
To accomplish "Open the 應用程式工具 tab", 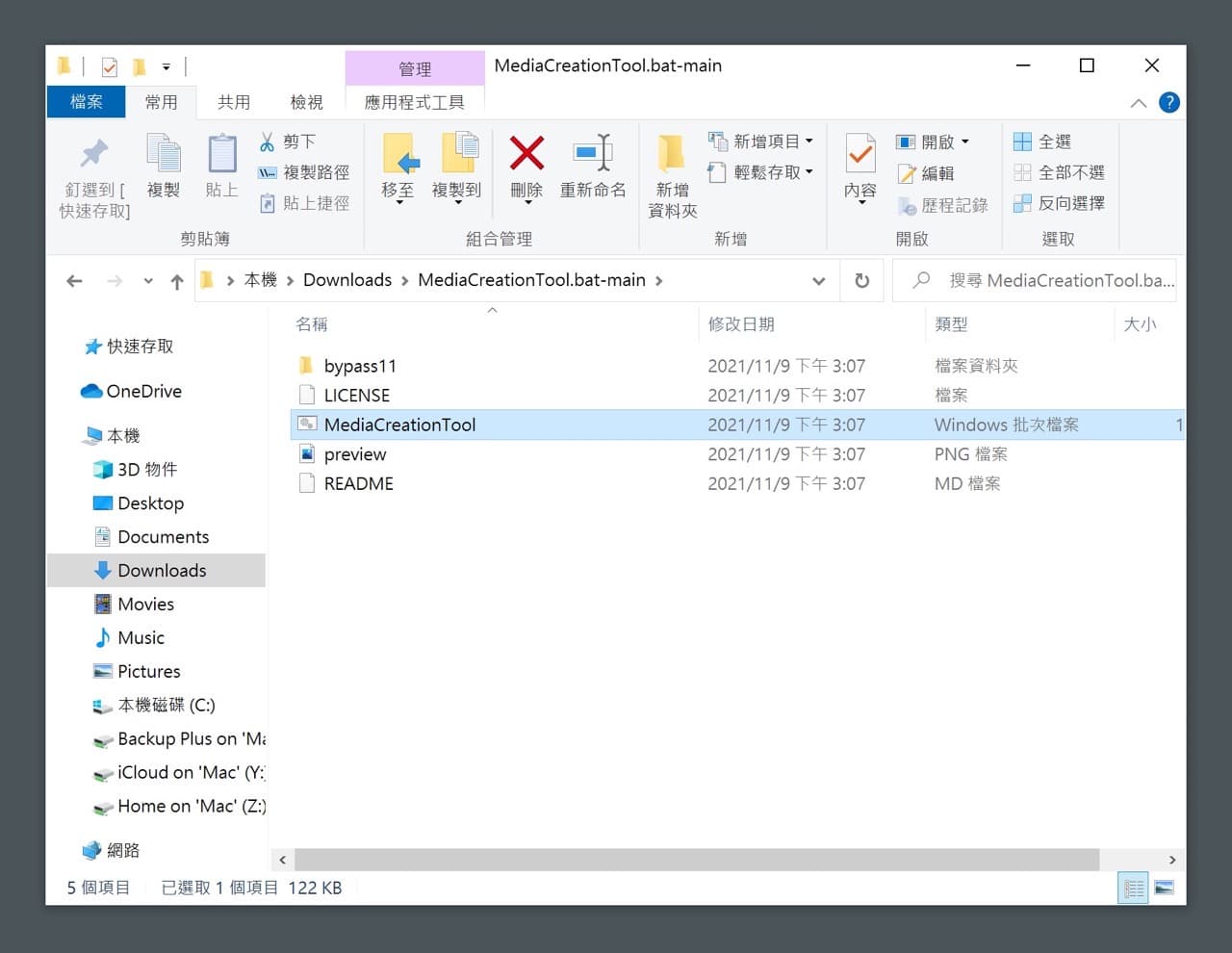I will 414,102.
